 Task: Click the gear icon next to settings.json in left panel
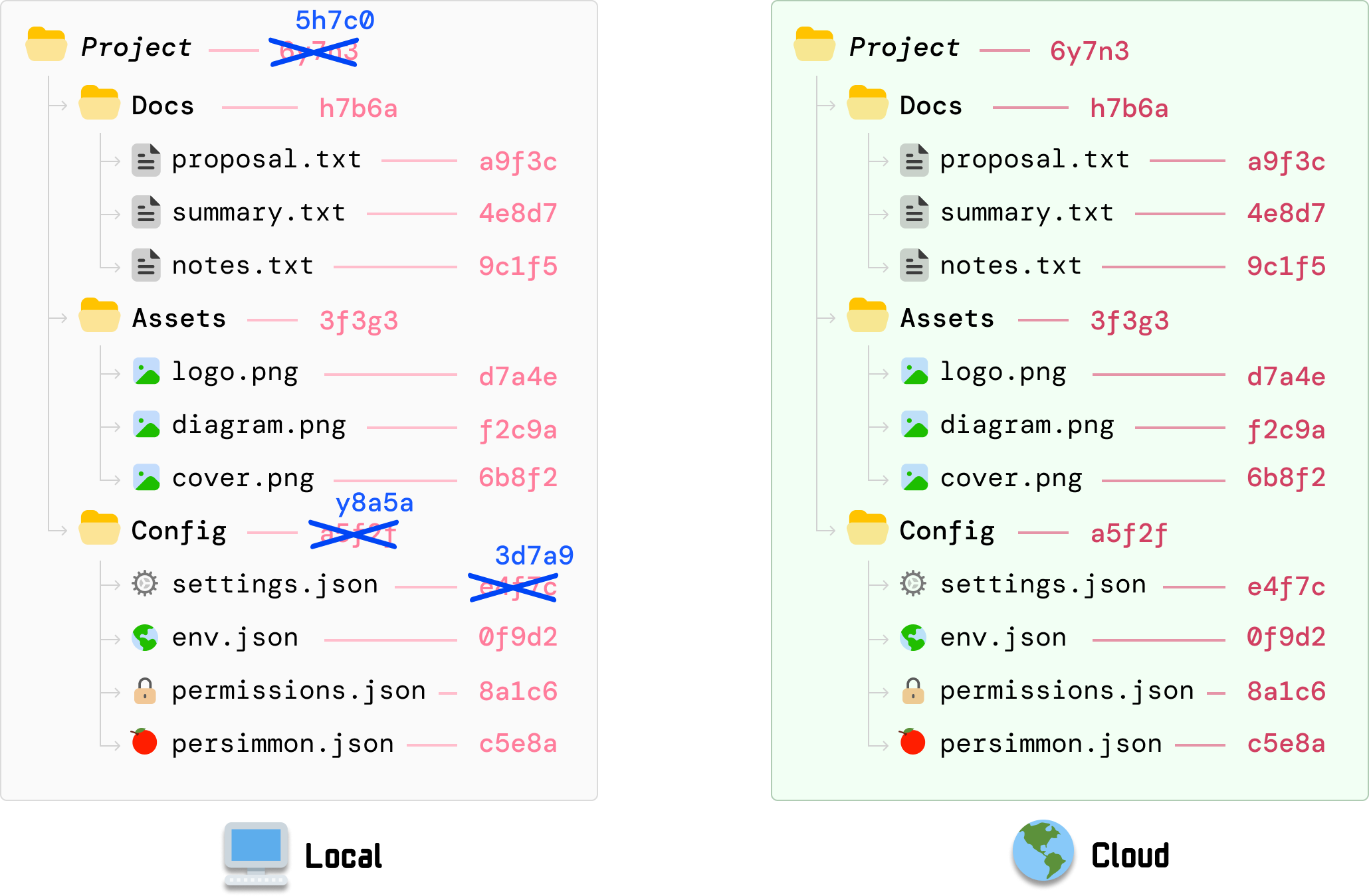point(145,584)
